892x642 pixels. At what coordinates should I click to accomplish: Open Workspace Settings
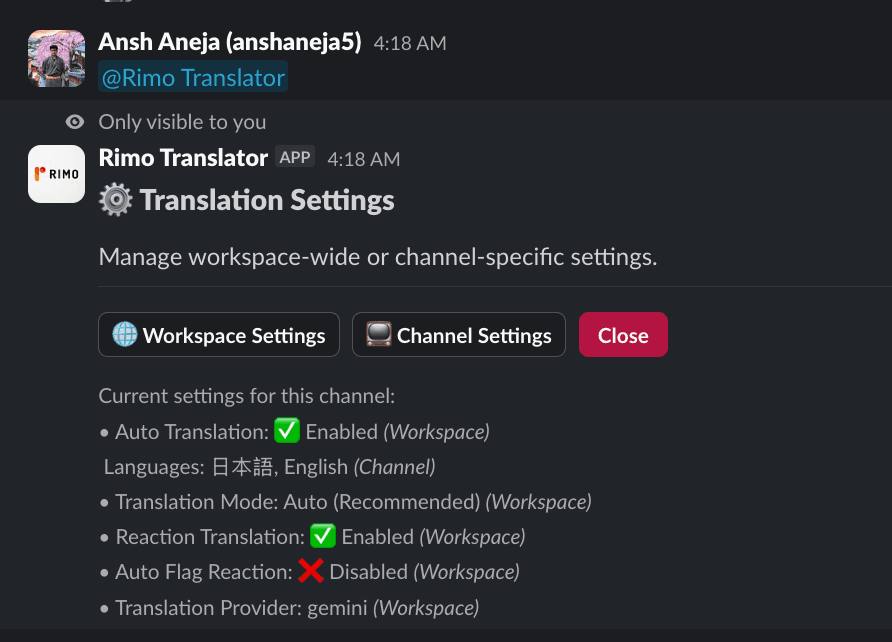(218, 334)
